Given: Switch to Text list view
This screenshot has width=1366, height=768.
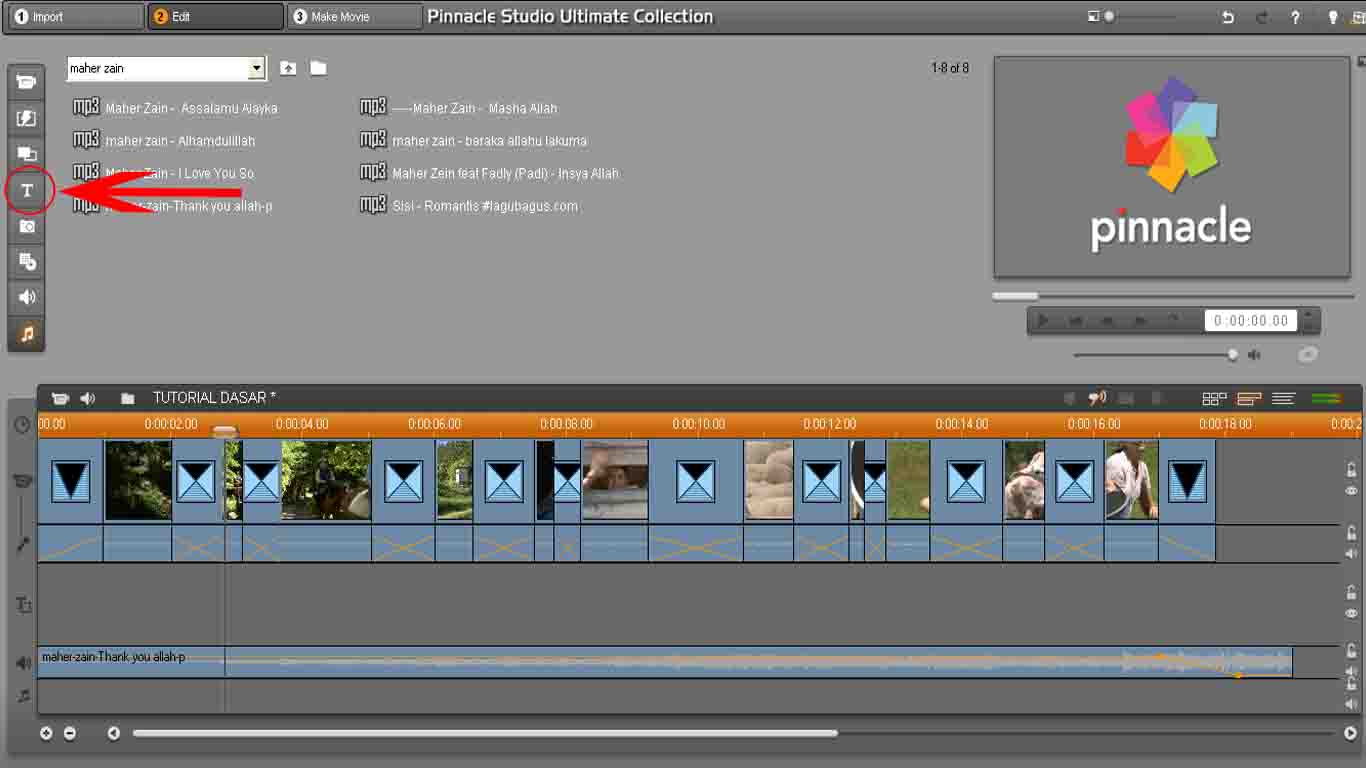Looking at the screenshot, I should pos(1284,398).
